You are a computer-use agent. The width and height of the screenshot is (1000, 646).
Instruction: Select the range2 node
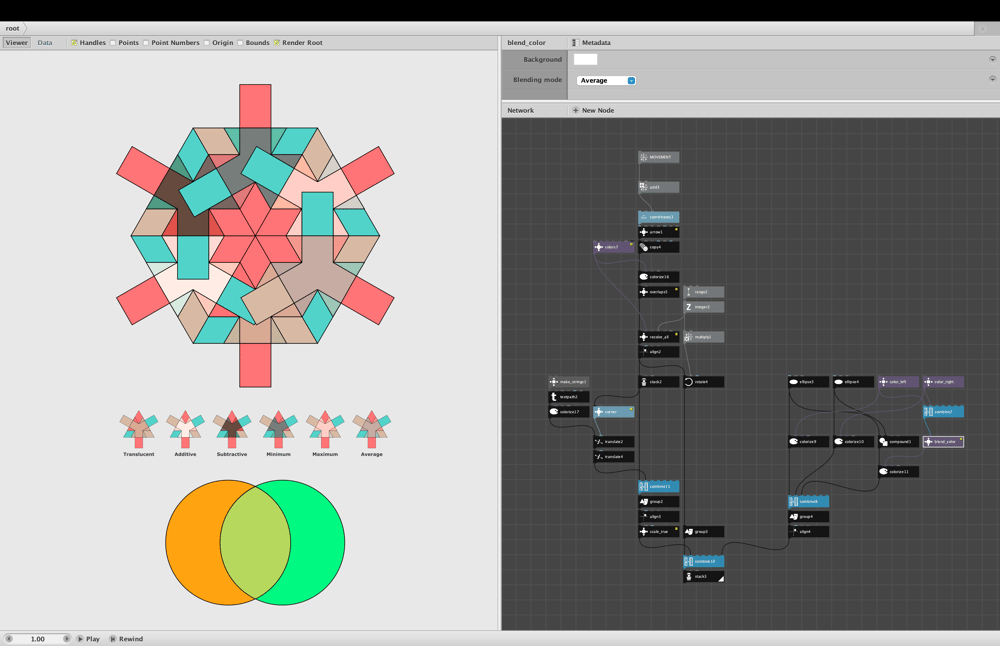coord(703,291)
